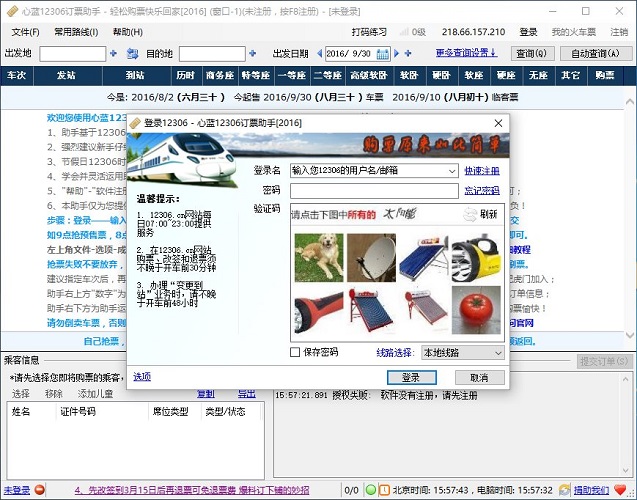Viewport: 637px width, 500px height.
Task: Click the 自动查询(A) button
Action: (596, 53)
